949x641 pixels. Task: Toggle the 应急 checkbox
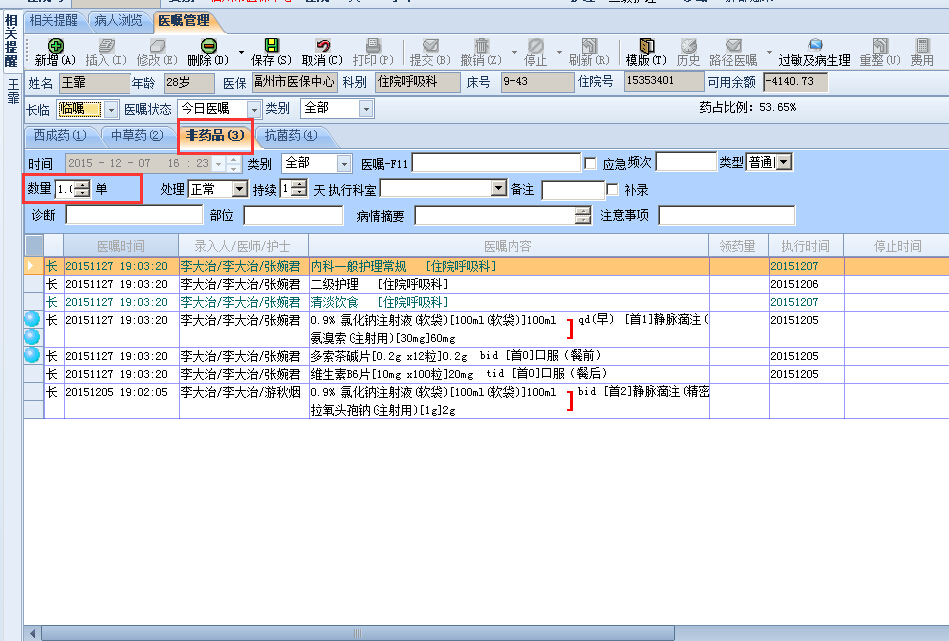pos(591,163)
